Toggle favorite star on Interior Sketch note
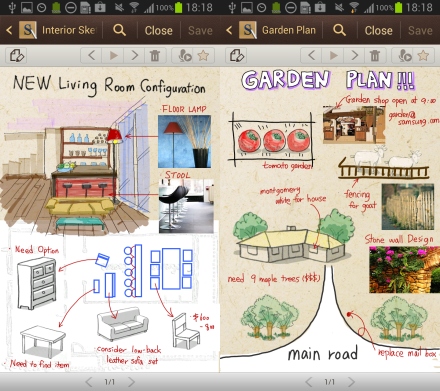This screenshot has height=391, width=440. pyautogui.click(x=203, y=55)
